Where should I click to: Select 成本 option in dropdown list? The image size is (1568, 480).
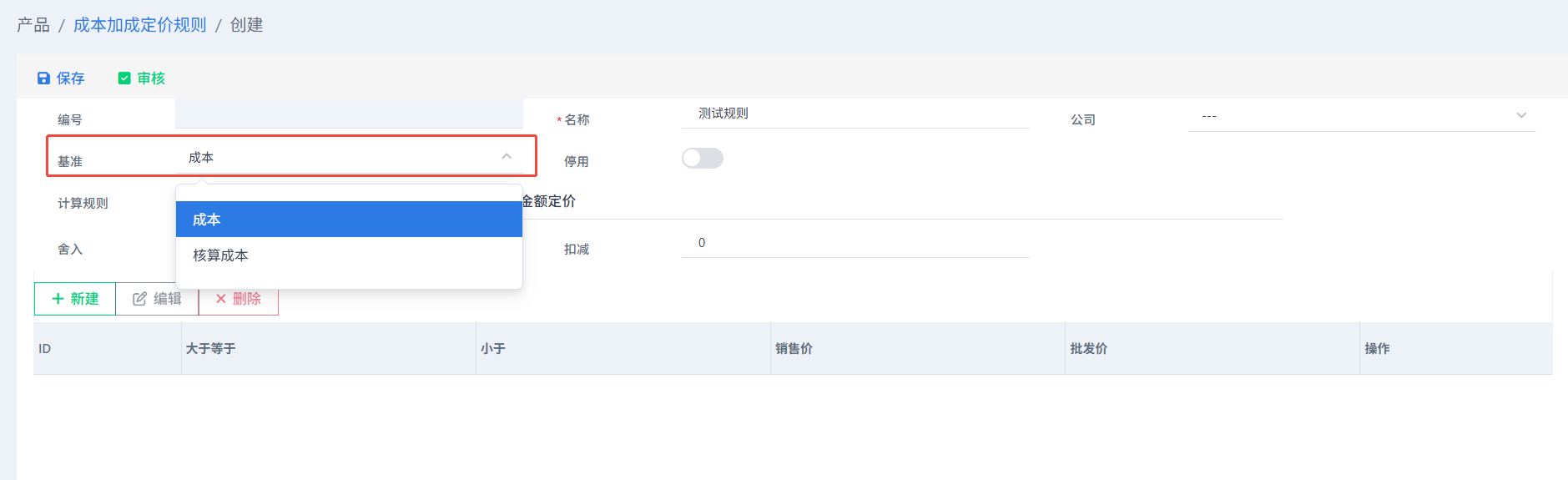349,220
